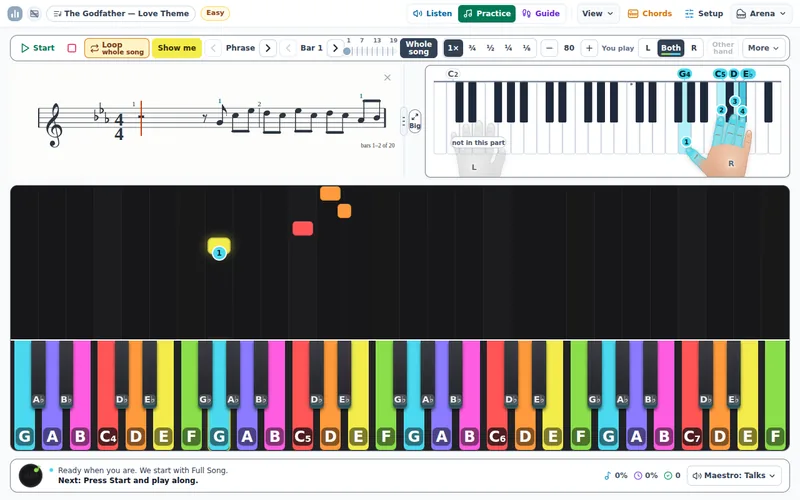Click the Show me button

[177, 48]
